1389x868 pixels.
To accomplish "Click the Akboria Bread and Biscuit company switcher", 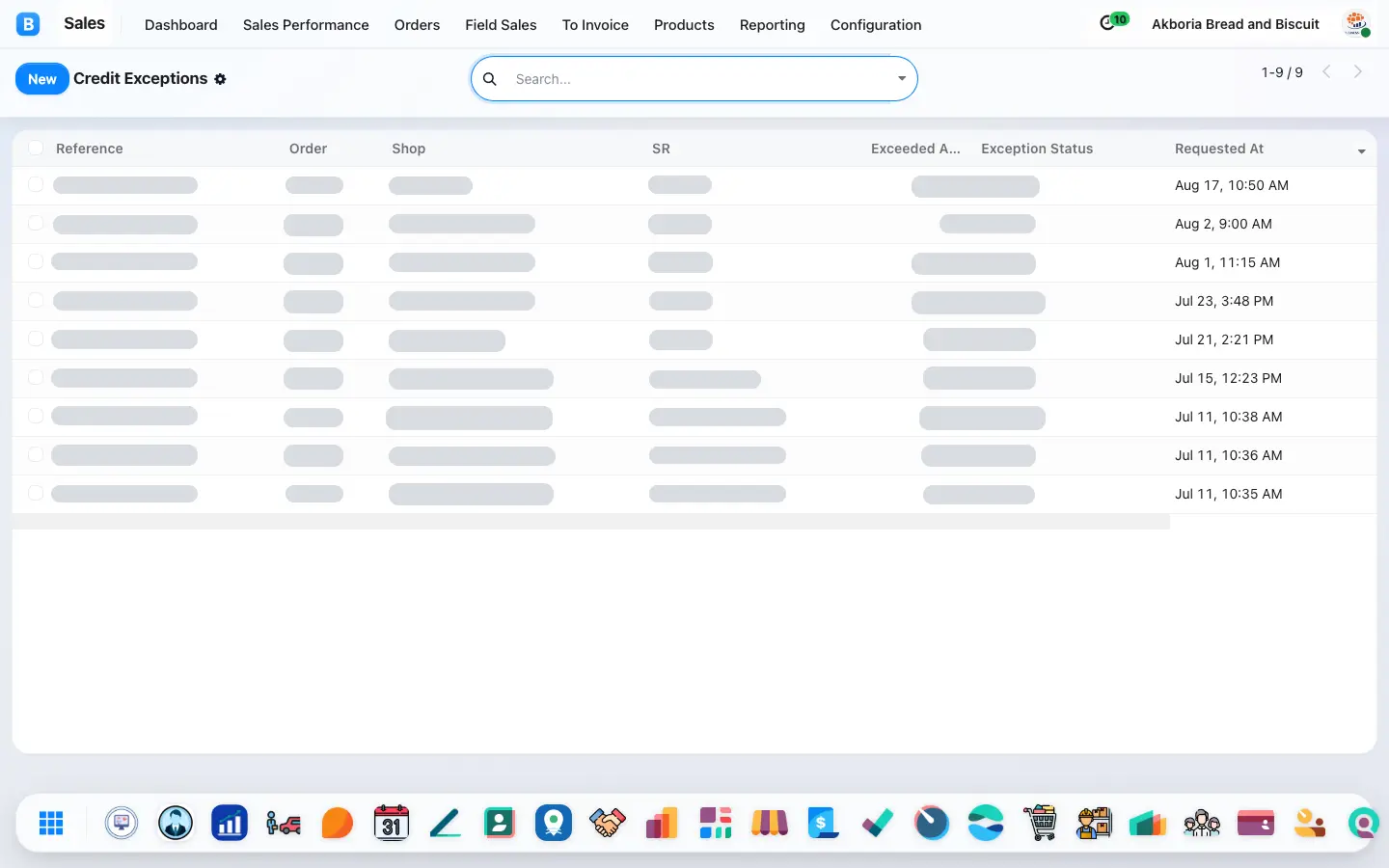I will 1236,24.
